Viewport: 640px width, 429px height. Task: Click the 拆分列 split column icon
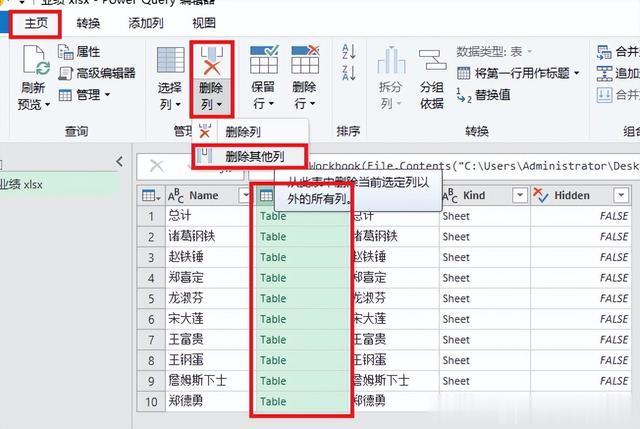(x=391, y=60)
